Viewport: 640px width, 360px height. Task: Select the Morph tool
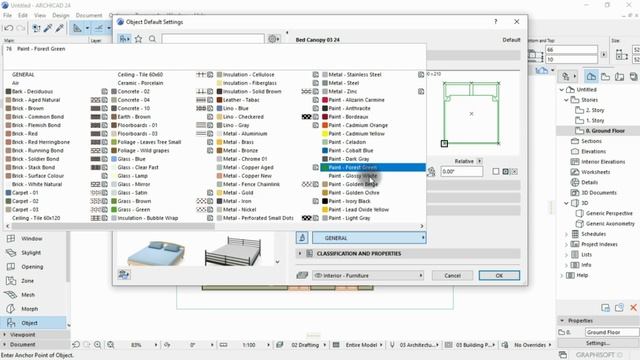29,309
